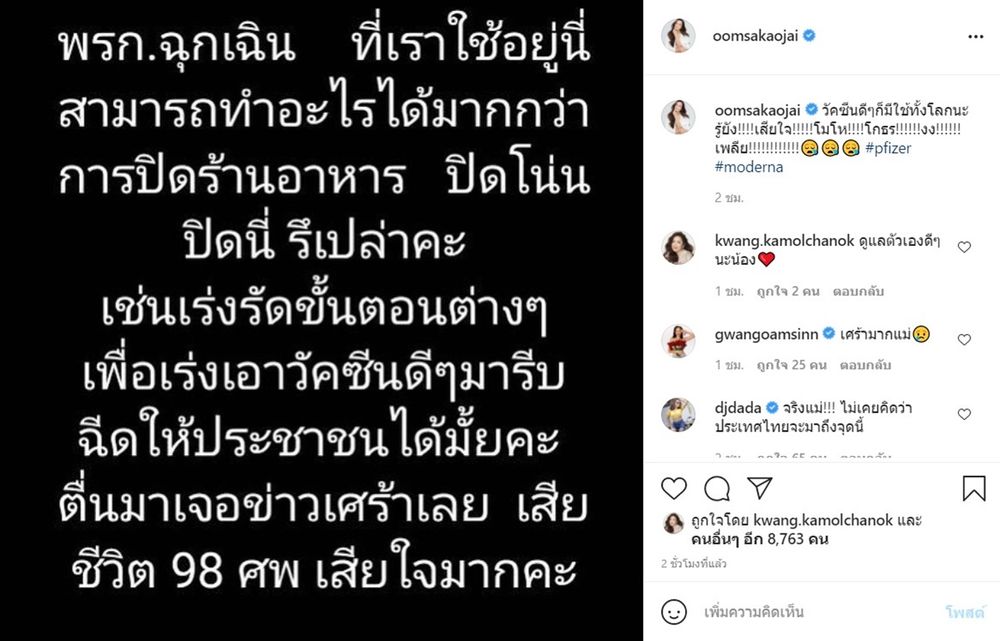The height and width of the screenshot is (641, 1000).
Task: View the 25 likes on gwangoamsinn's comment
Action: [791, 365]
